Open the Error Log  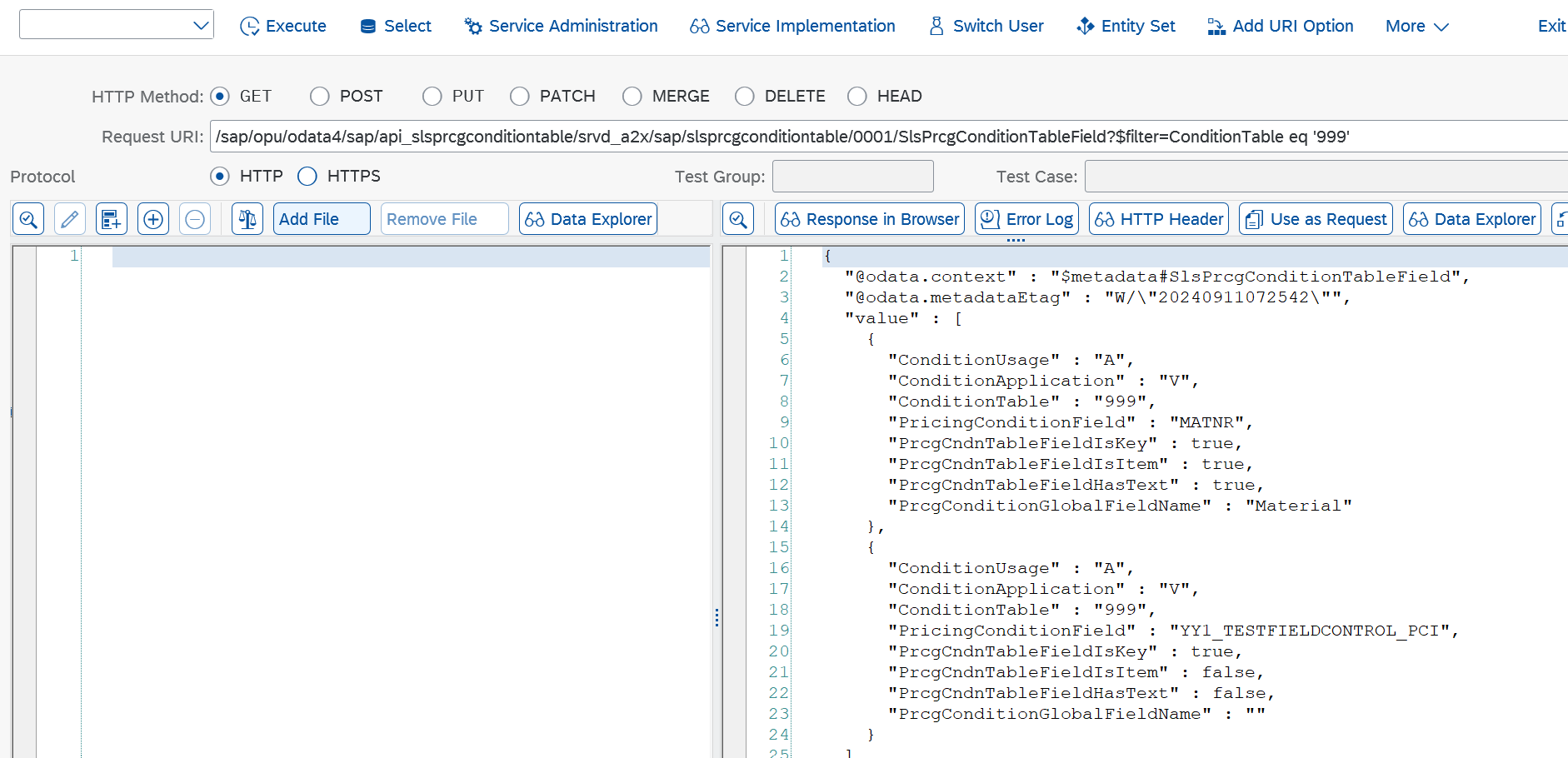point(1026,219)
